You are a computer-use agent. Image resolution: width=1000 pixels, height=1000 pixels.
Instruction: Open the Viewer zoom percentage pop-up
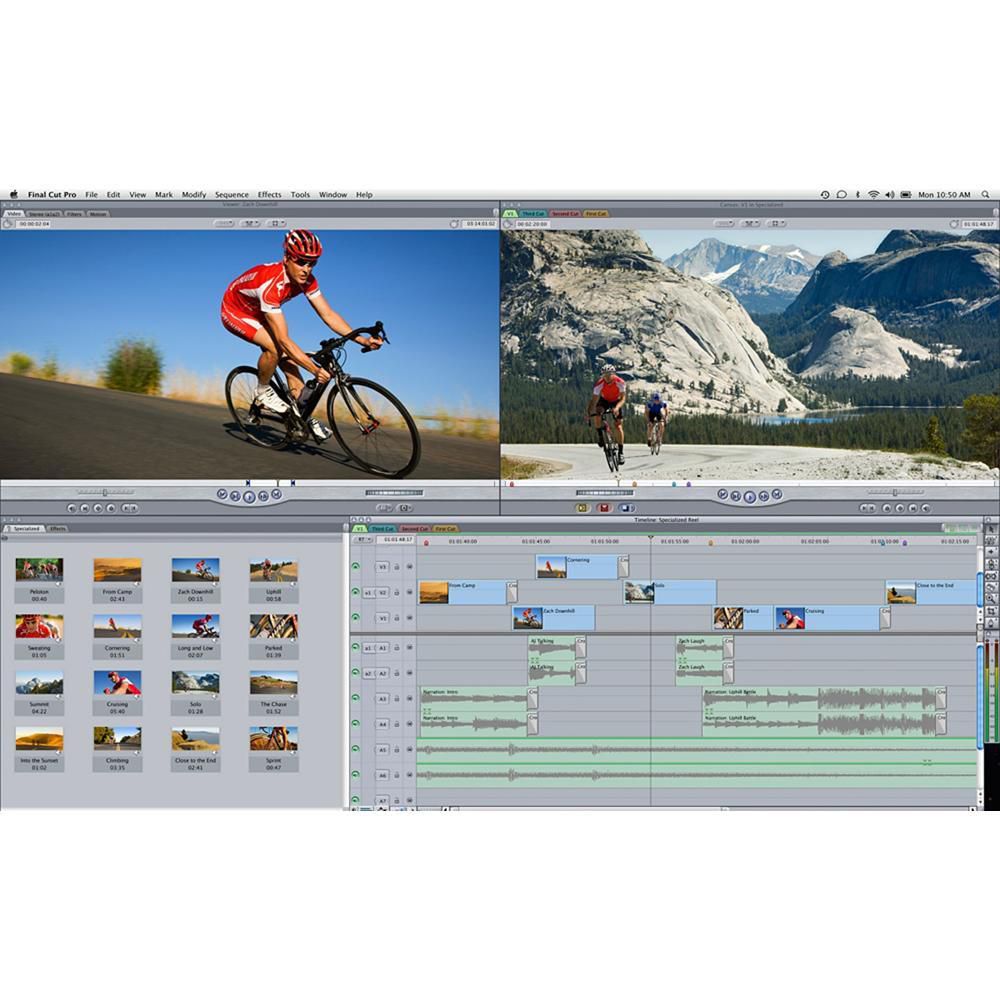224,224
